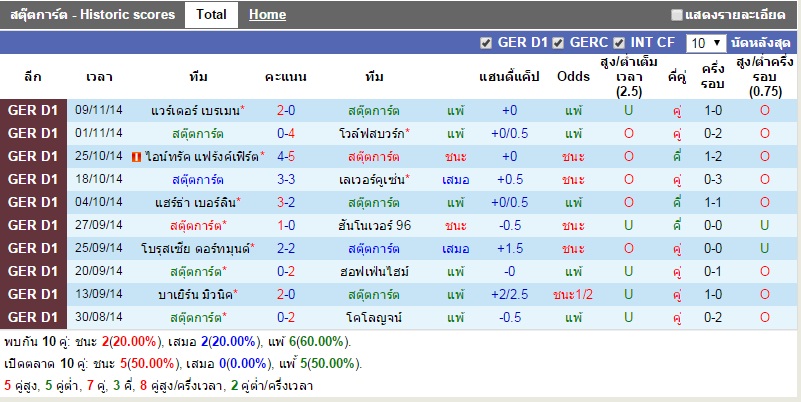Click the red card icon beside ไอน์ทรัค แฟร้งค์เฟิร์ต
Screen dimensions: 801x402
[x=137, y=157]
